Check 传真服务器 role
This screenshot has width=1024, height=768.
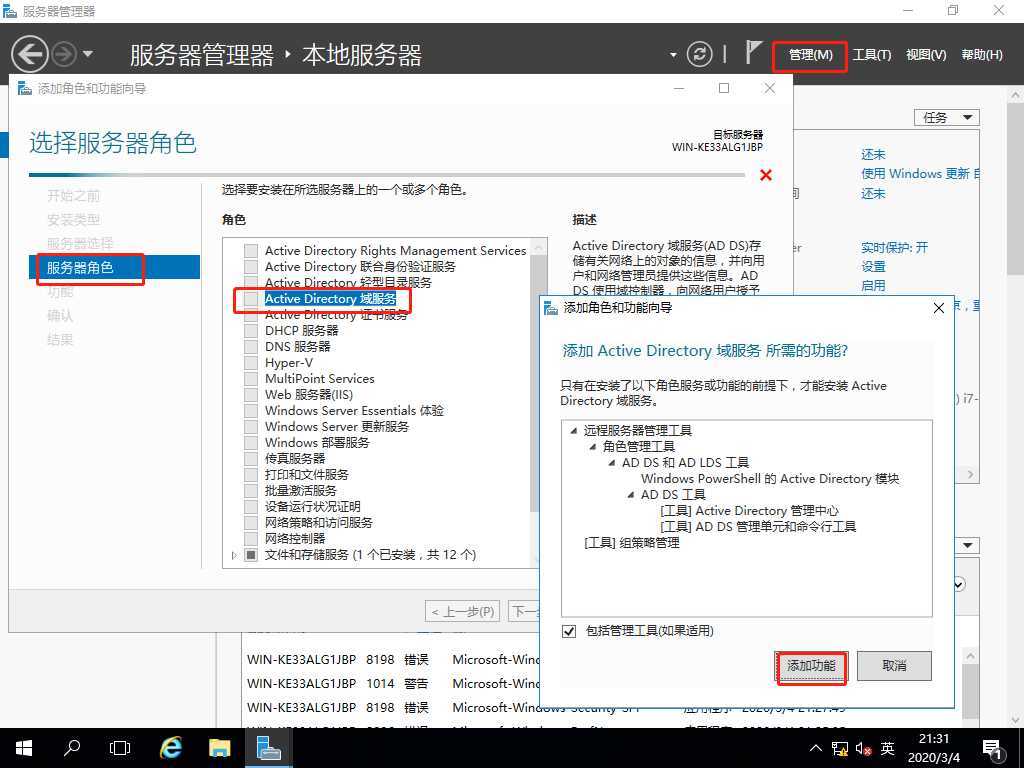pyautogui.click(x=251, y=458)
